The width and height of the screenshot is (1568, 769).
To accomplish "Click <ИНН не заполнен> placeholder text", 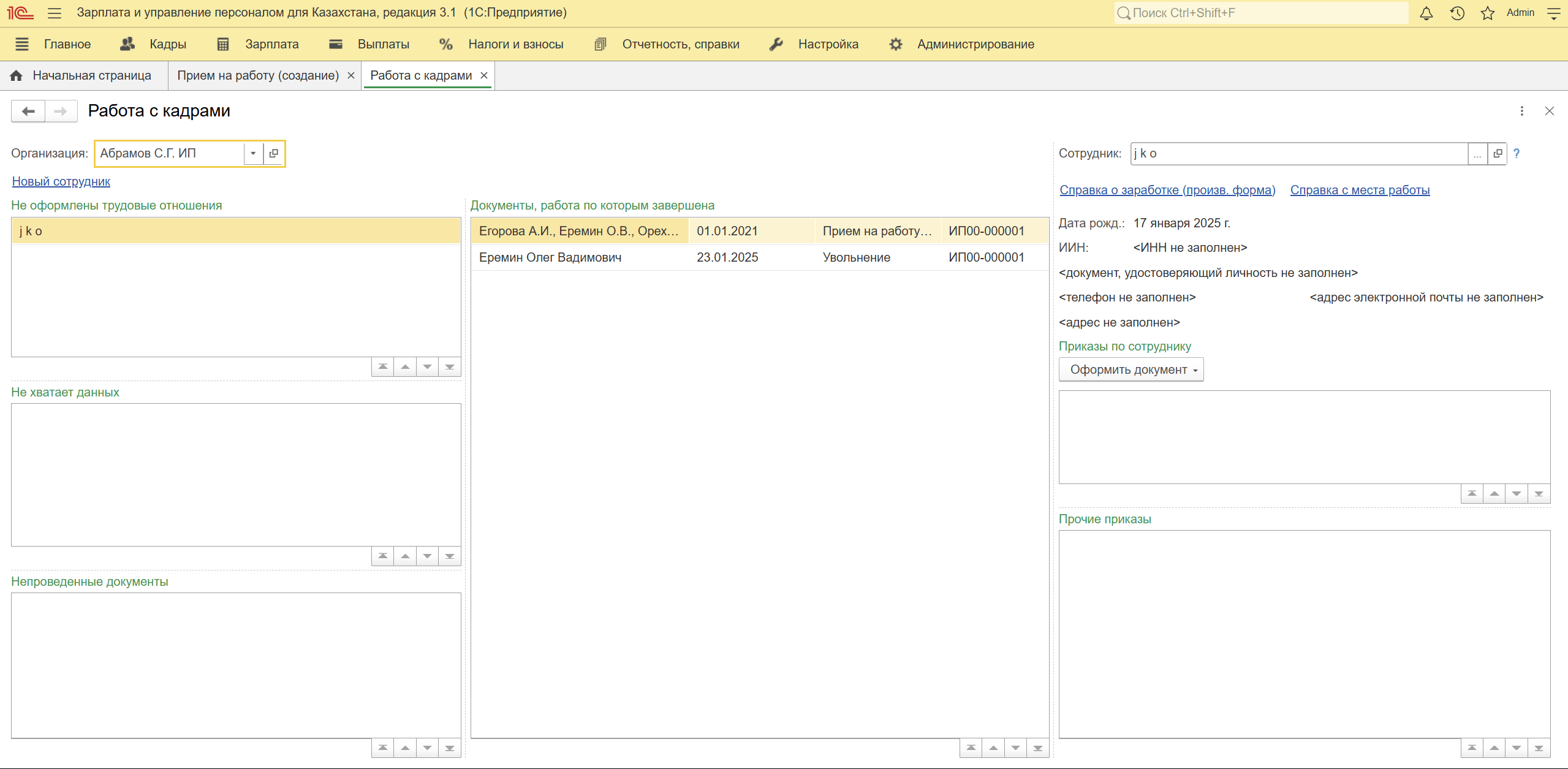I will (x=1190, y=248).
